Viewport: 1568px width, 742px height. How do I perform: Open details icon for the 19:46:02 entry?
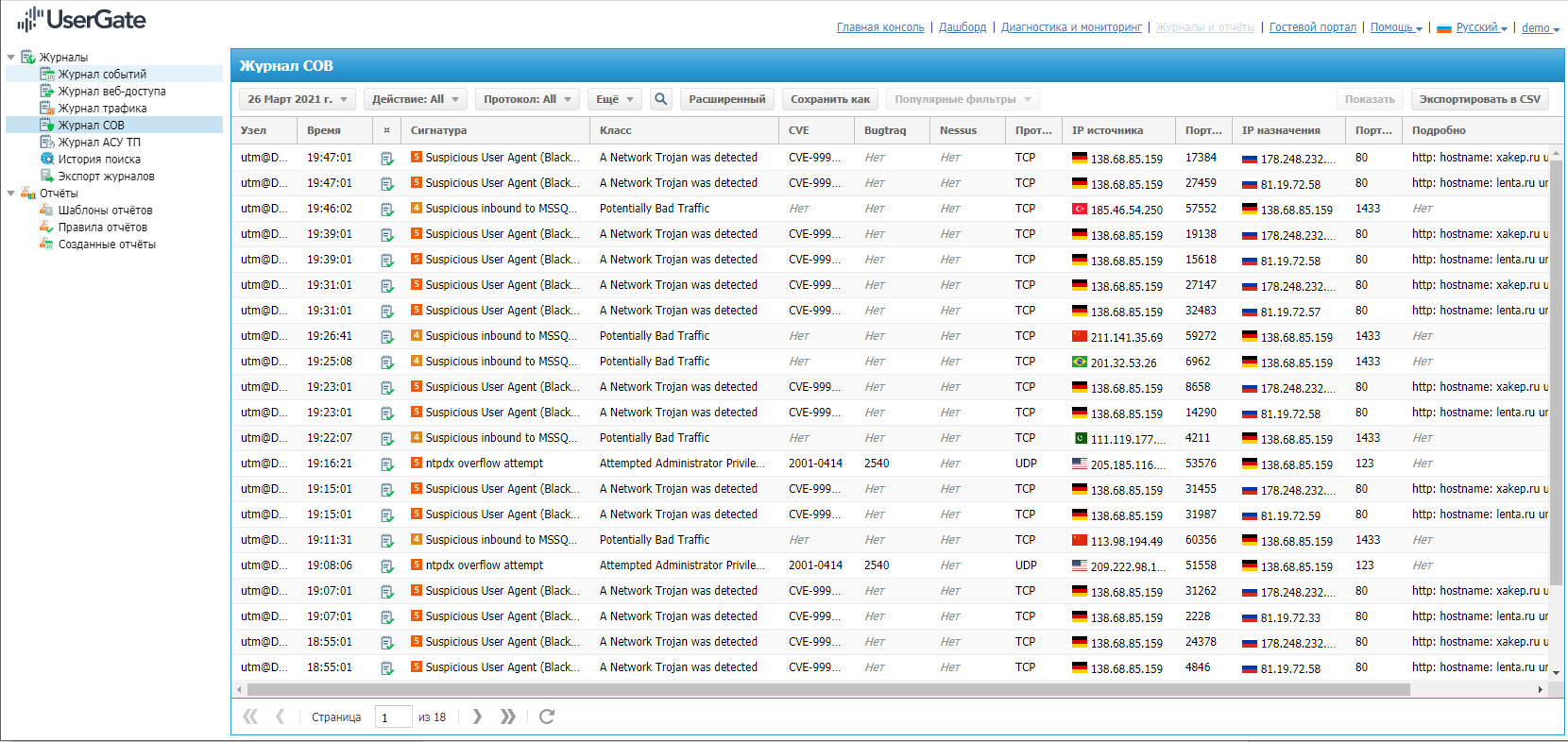[x=387, y=210]
